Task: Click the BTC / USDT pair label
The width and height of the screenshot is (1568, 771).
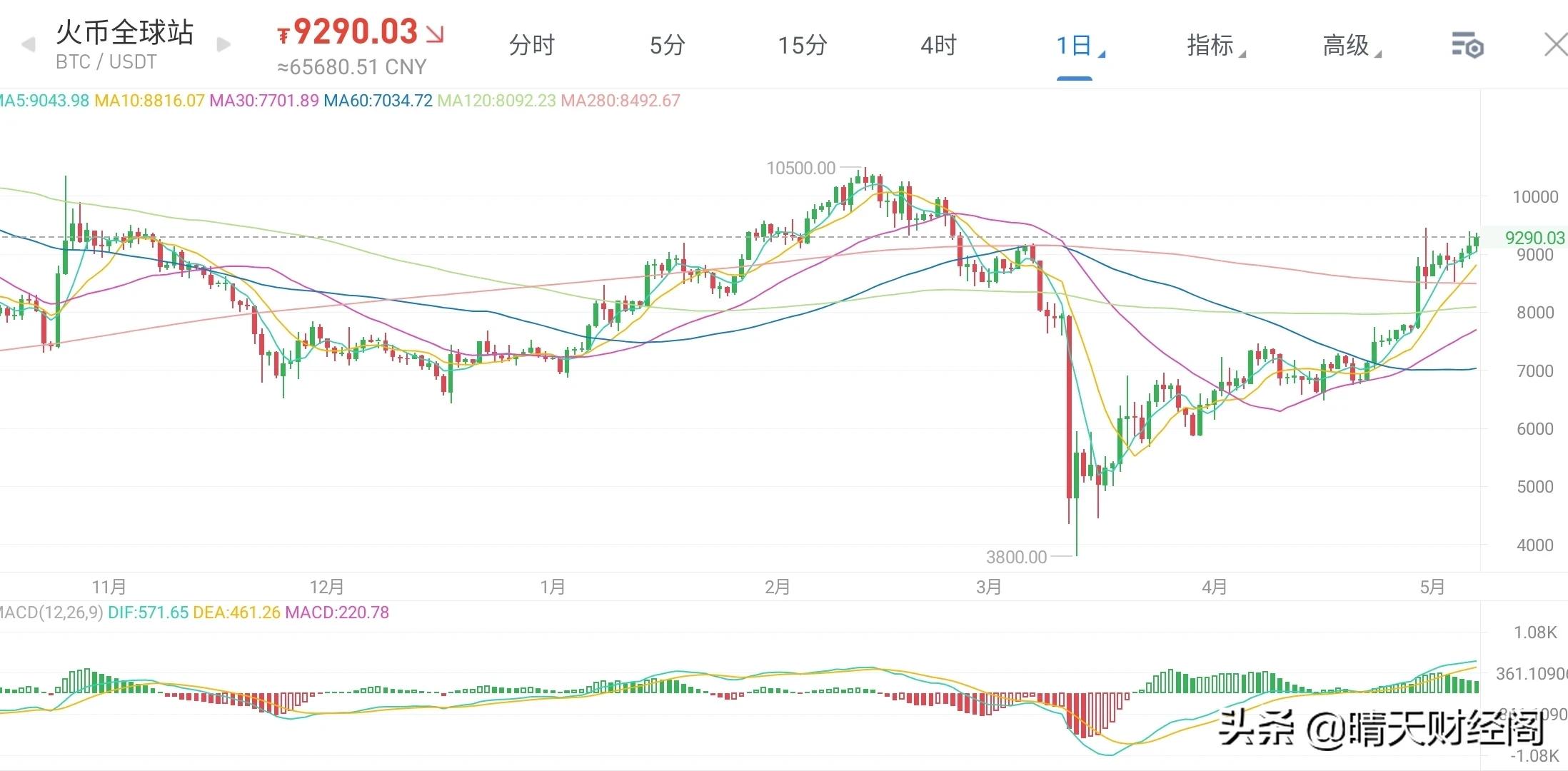Action: click(x=106, y=62)
